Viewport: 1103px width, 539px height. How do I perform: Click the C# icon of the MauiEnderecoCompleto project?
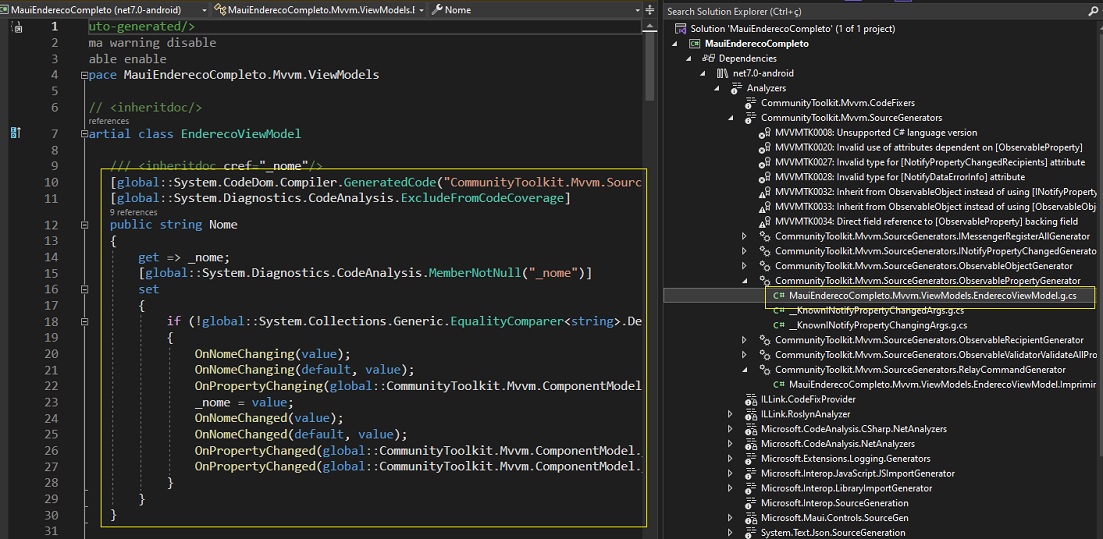694,44
